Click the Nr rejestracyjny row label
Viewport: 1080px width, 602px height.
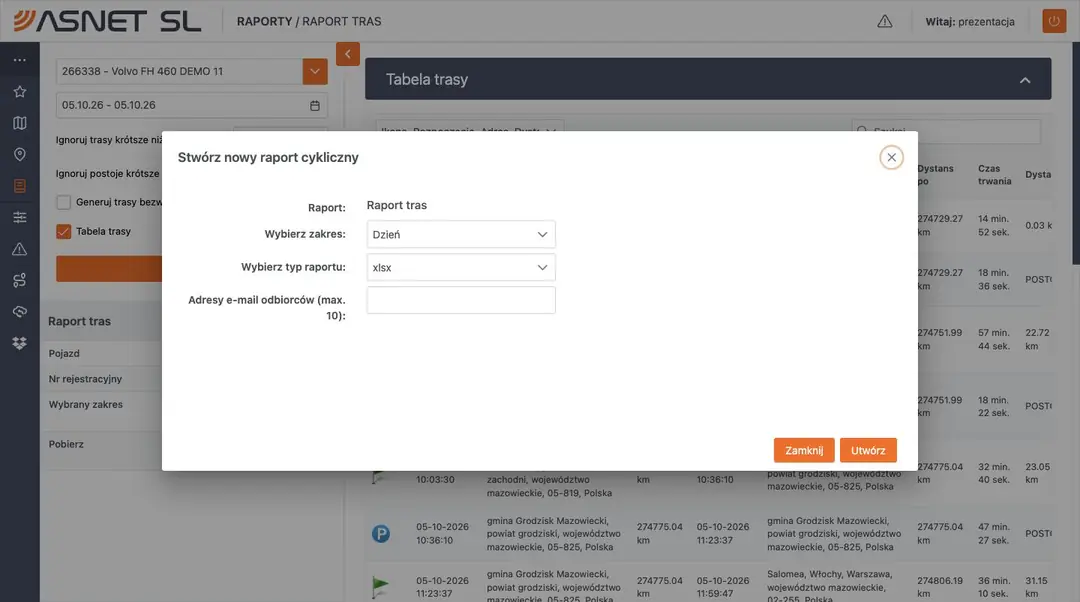click(85, 379)
